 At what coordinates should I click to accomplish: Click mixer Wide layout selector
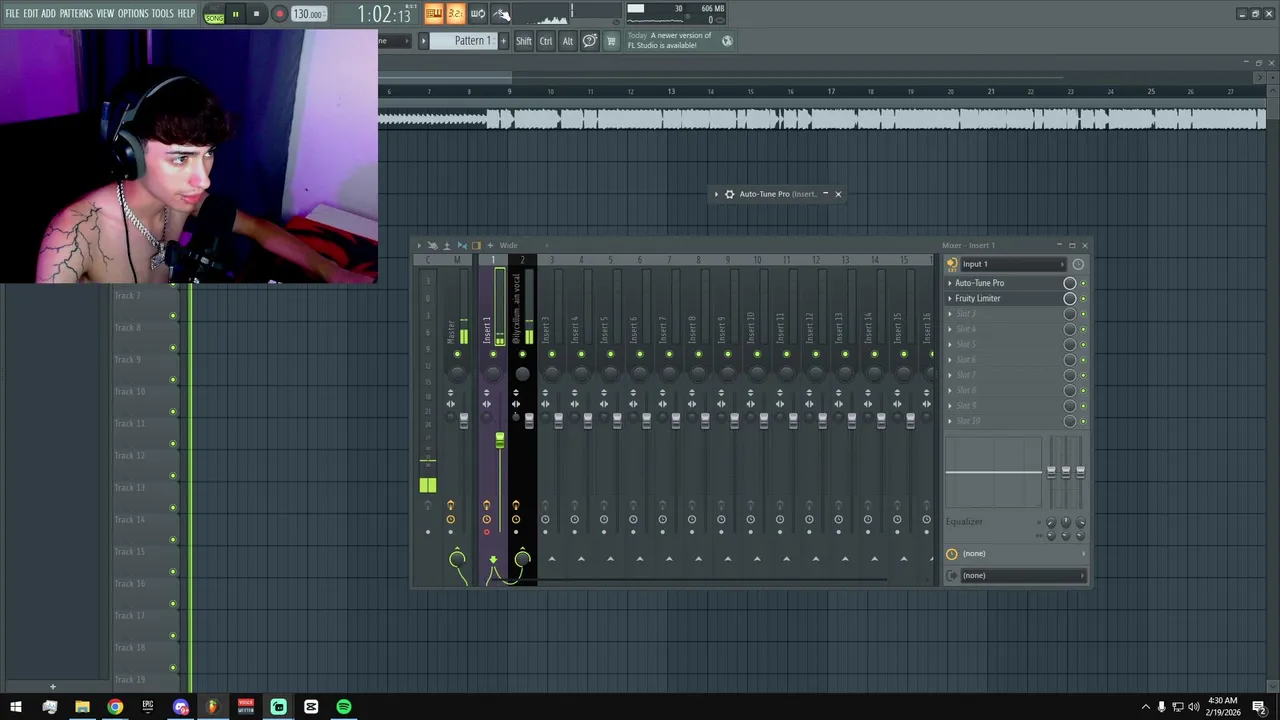pos(508,245)
